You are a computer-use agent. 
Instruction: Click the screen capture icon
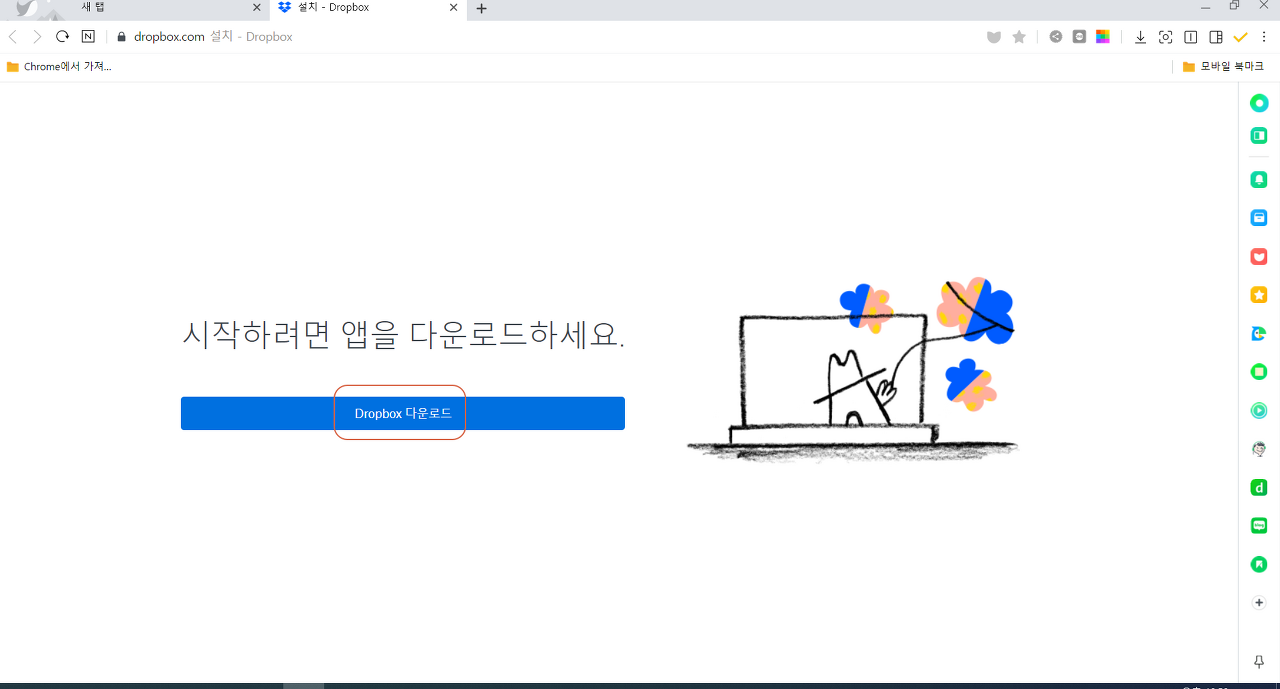[1165, 37]
